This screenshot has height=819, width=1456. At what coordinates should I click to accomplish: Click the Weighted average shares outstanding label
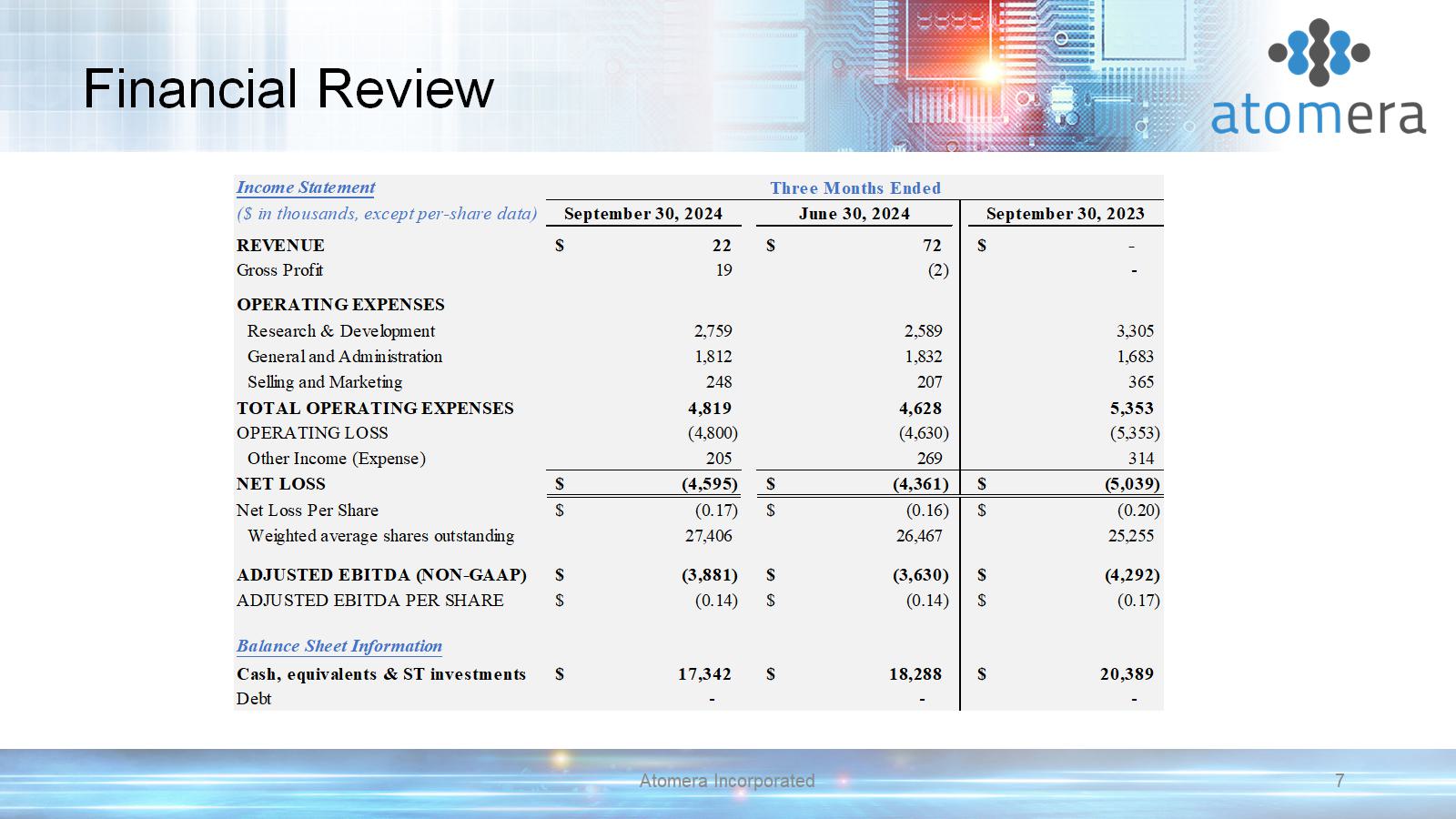380,536
